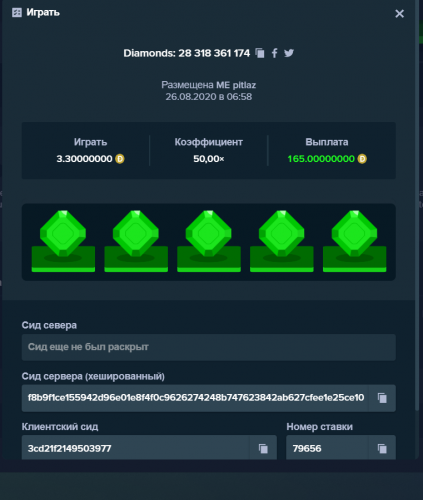Click the hashed server seed field
The width and height of the screenshot is (423, 500).
(x=195, y=398)
